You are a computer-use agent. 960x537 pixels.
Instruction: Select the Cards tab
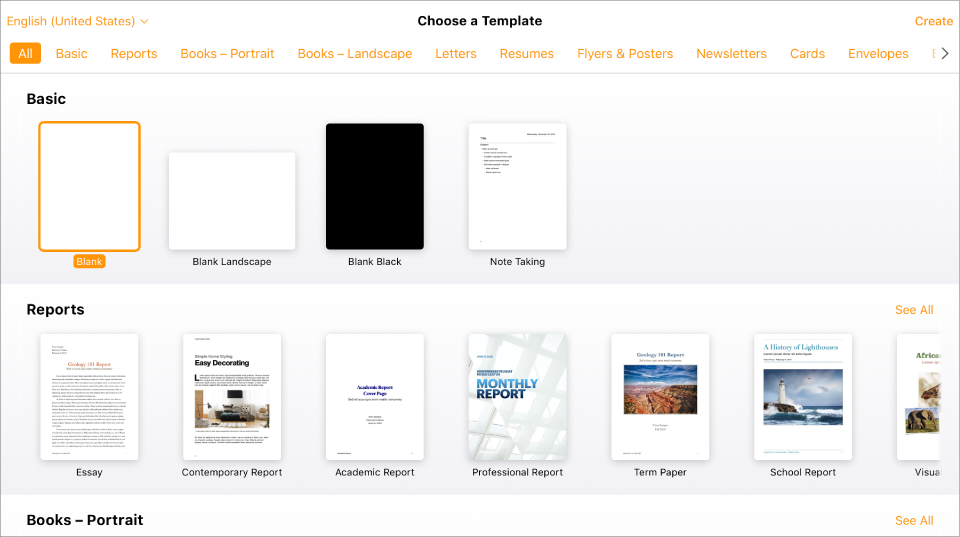coord(807,53)
